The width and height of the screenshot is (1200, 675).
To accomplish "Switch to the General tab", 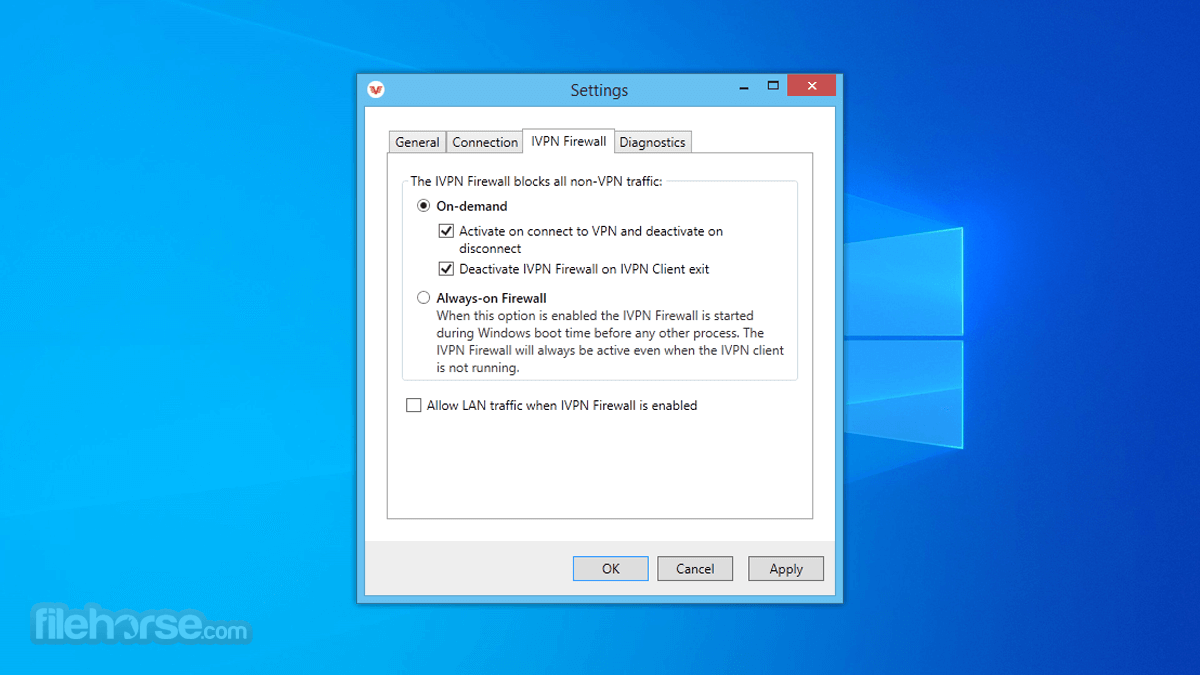I will click(x=417, y=142).
